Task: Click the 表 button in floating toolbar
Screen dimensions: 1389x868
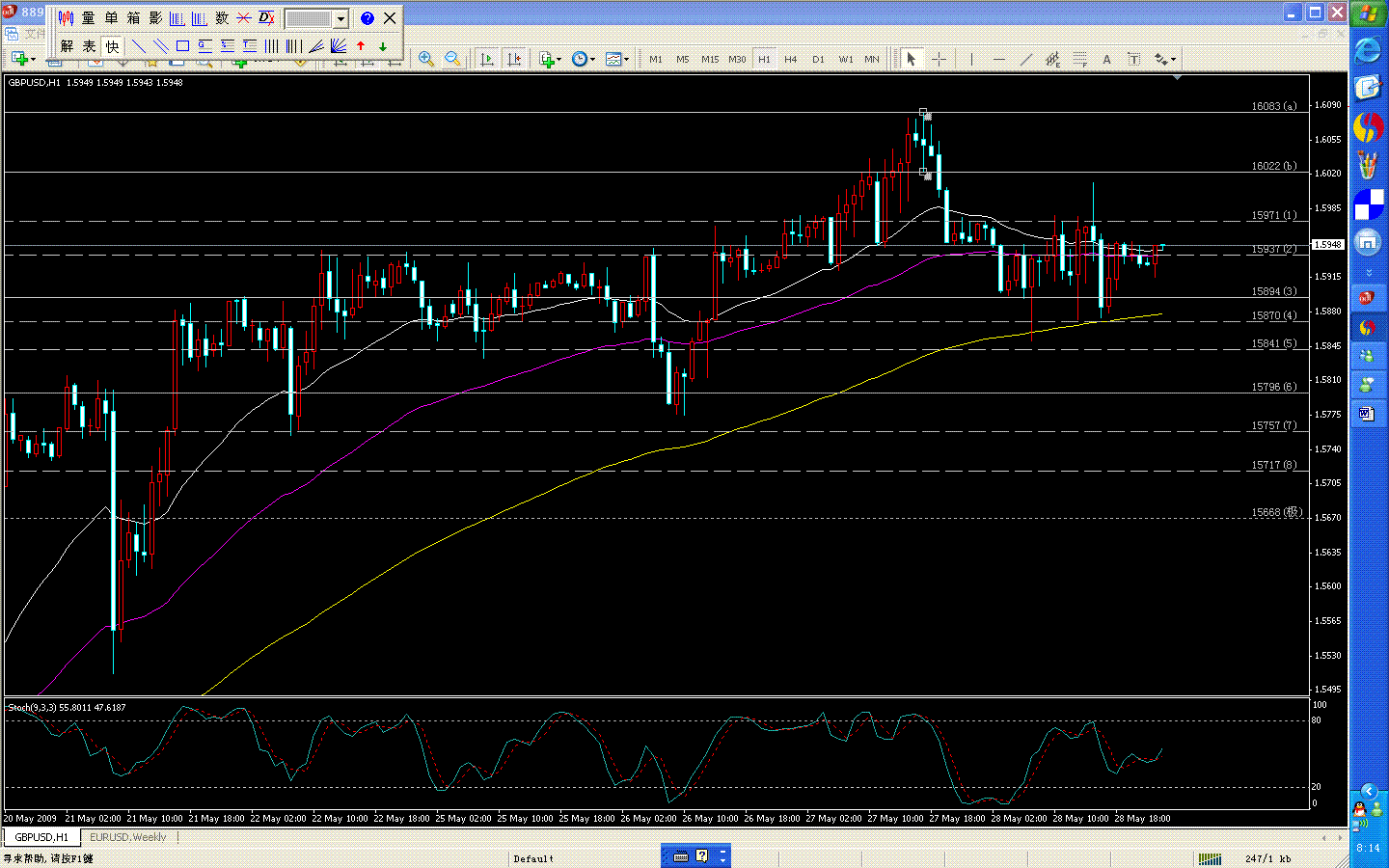Action: pos(89,45)
